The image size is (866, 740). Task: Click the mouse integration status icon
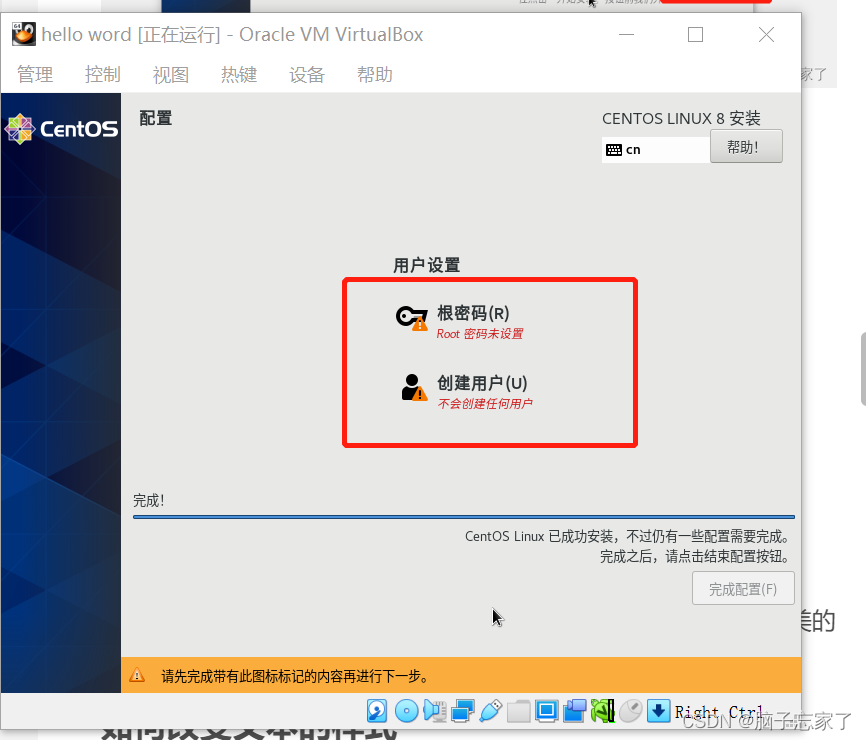point(631,711)
